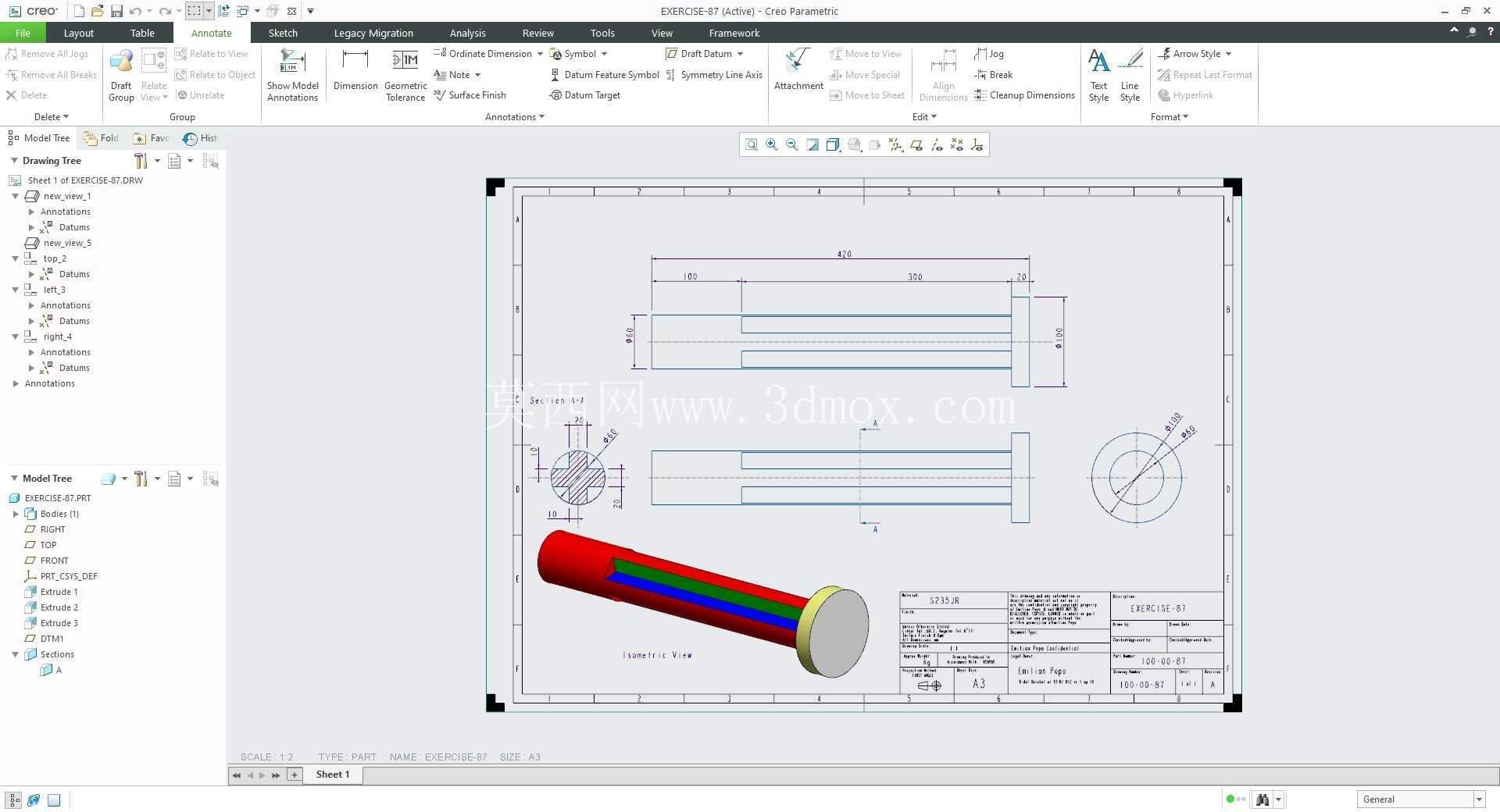Toggle point display visibility
The width and height of the screenshot is (1500, 812).
(x=957, y=144)
